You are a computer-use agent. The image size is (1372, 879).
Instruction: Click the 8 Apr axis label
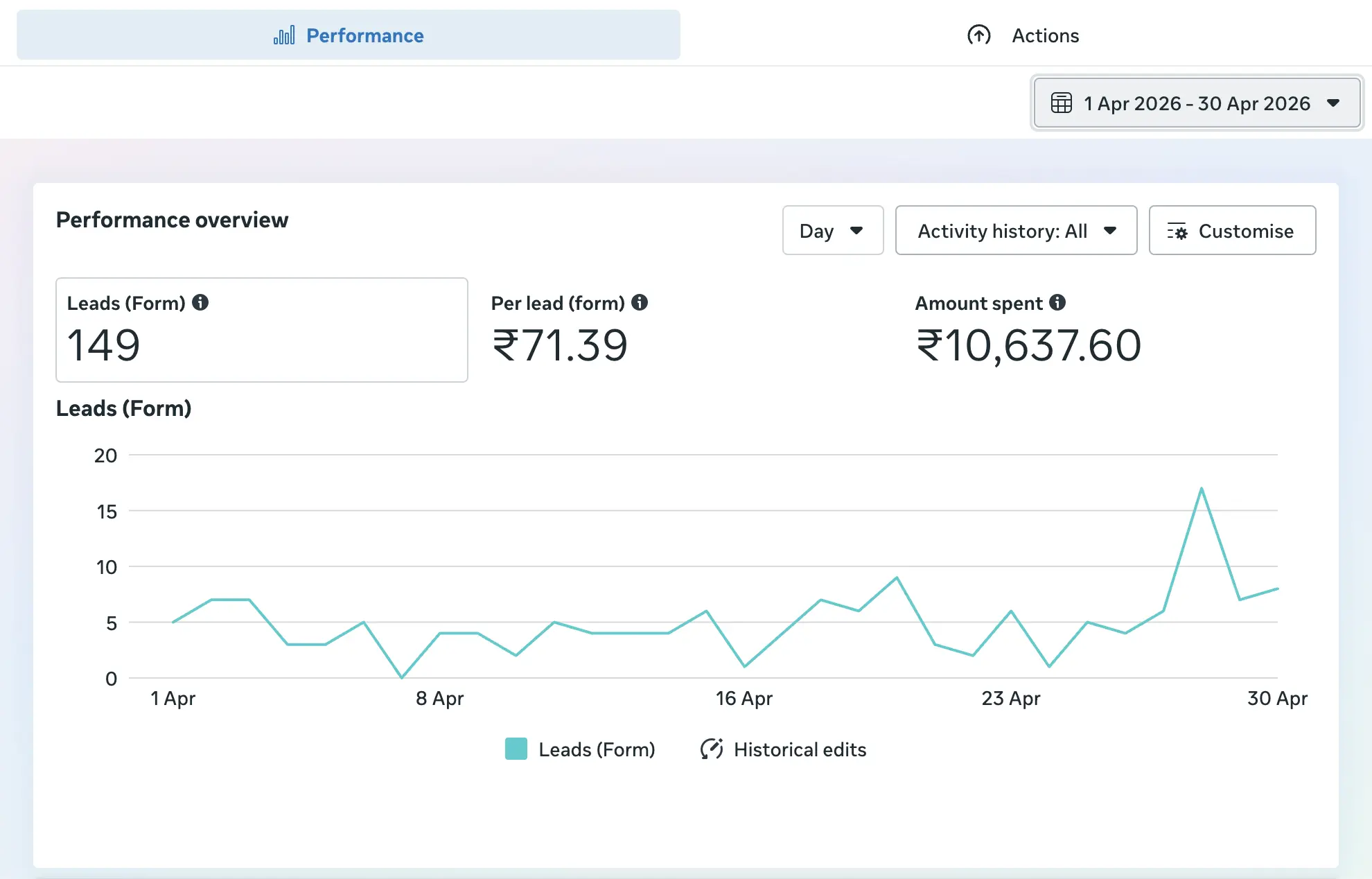point(439,698)
